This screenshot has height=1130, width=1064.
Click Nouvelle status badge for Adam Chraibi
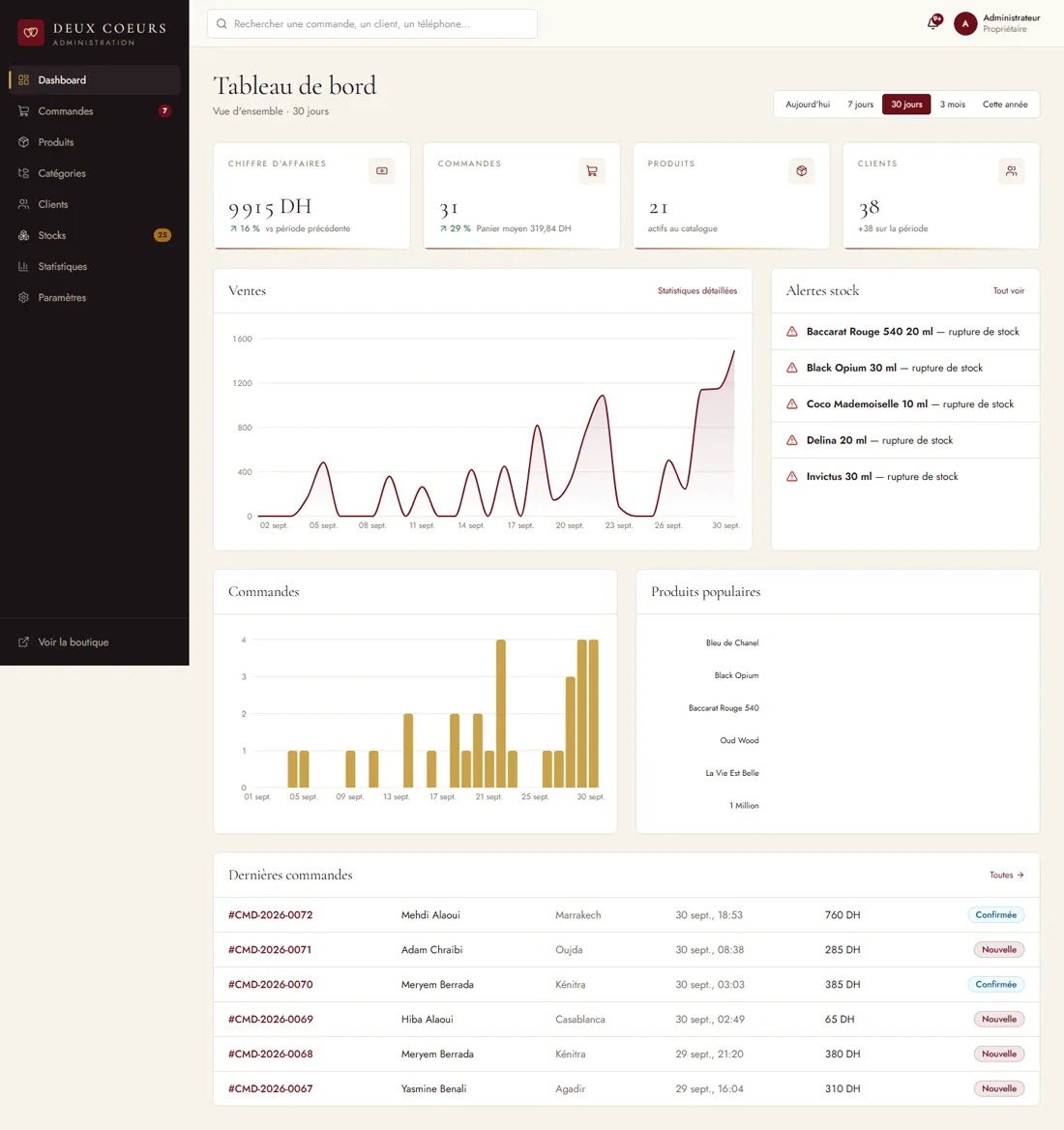click(x=998, y=950)
